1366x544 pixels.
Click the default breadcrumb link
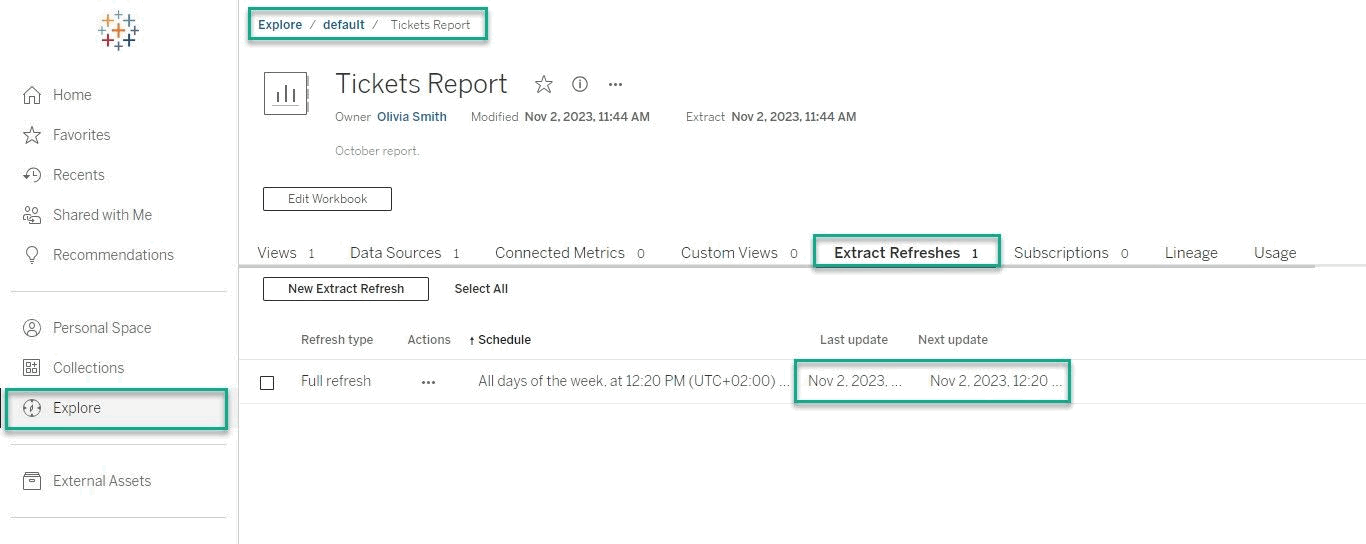coord(343,25)
